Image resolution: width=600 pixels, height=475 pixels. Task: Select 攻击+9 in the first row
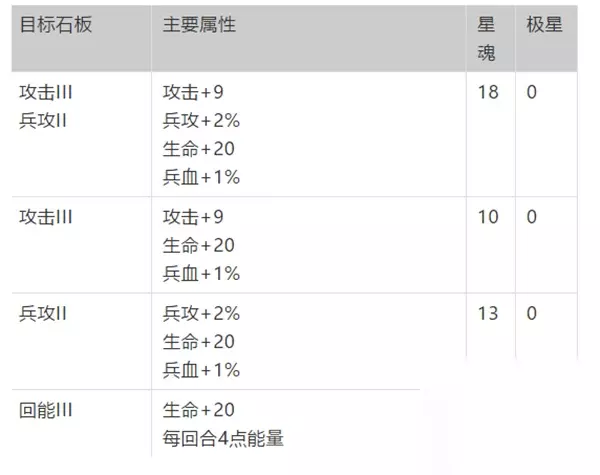(193, 93)
